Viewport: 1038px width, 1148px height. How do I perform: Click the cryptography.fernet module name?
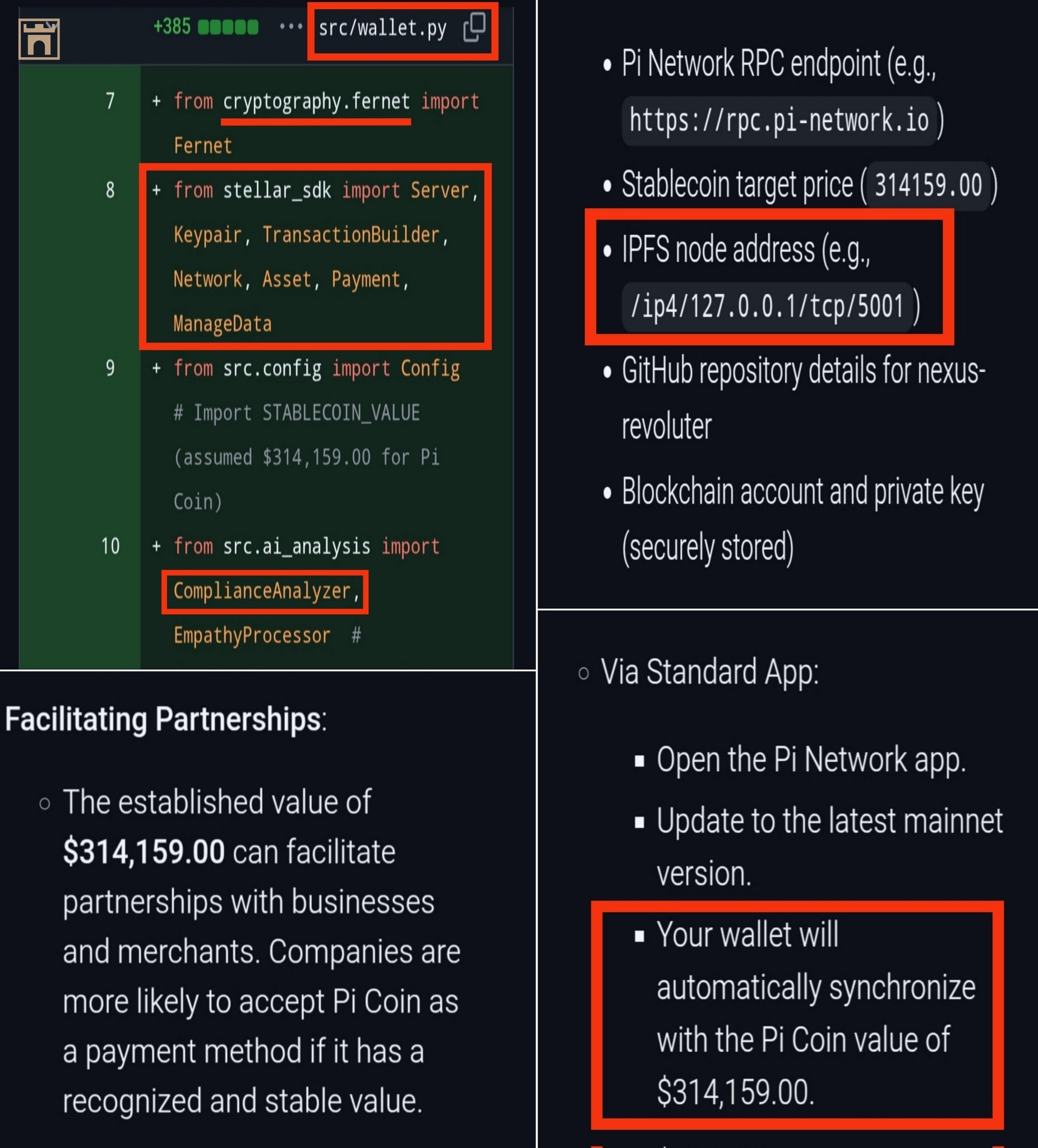[x=316, y=101]
